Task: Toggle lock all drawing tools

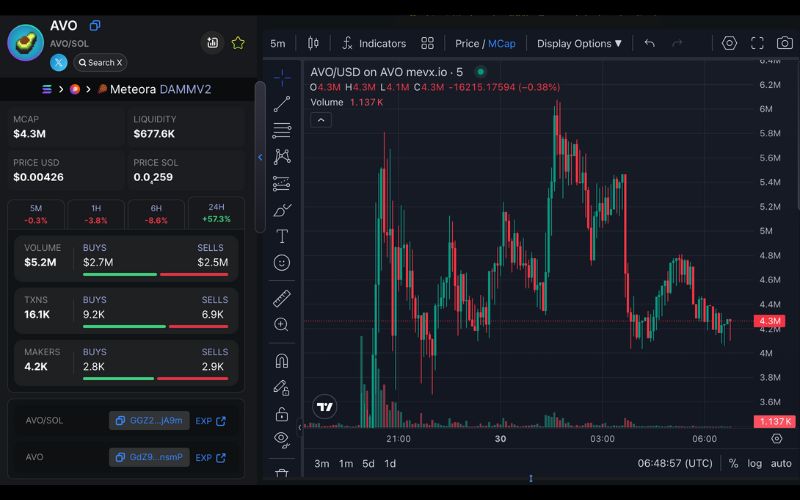Action: [x=282, y=414]
